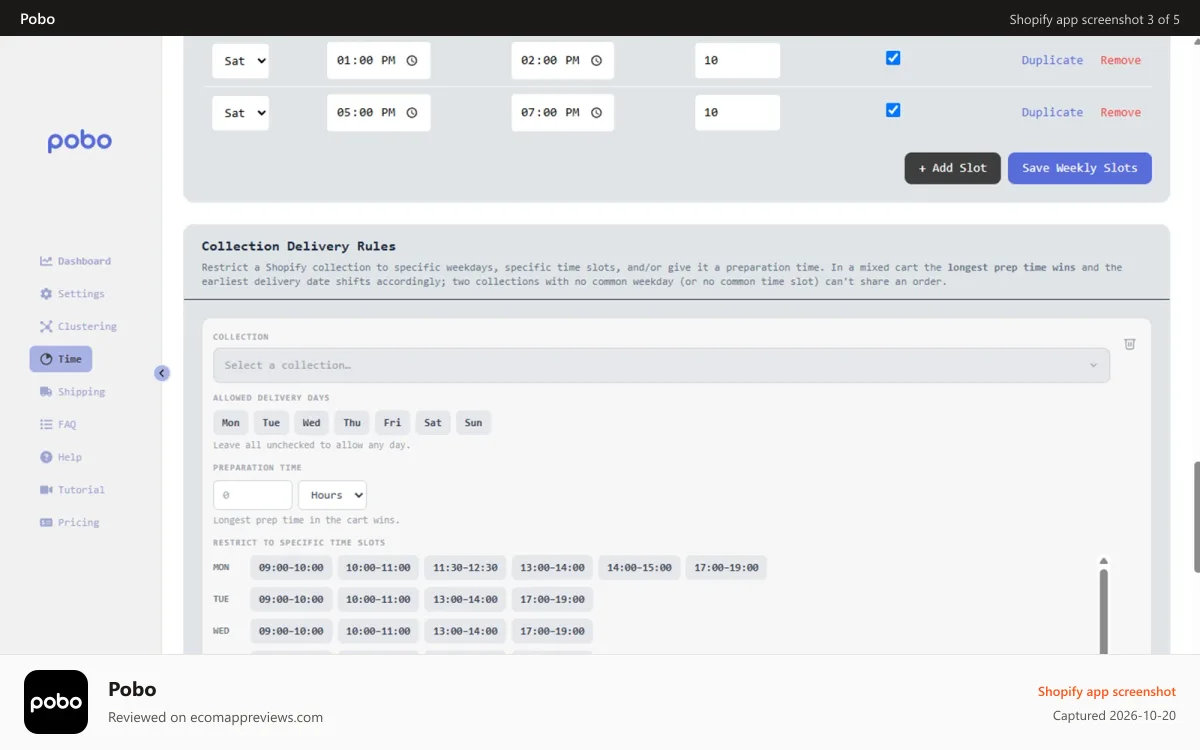1200x750 pixels.
Task: Select MON 17:00–19:00 time slot
Action: tap(726, 568)
